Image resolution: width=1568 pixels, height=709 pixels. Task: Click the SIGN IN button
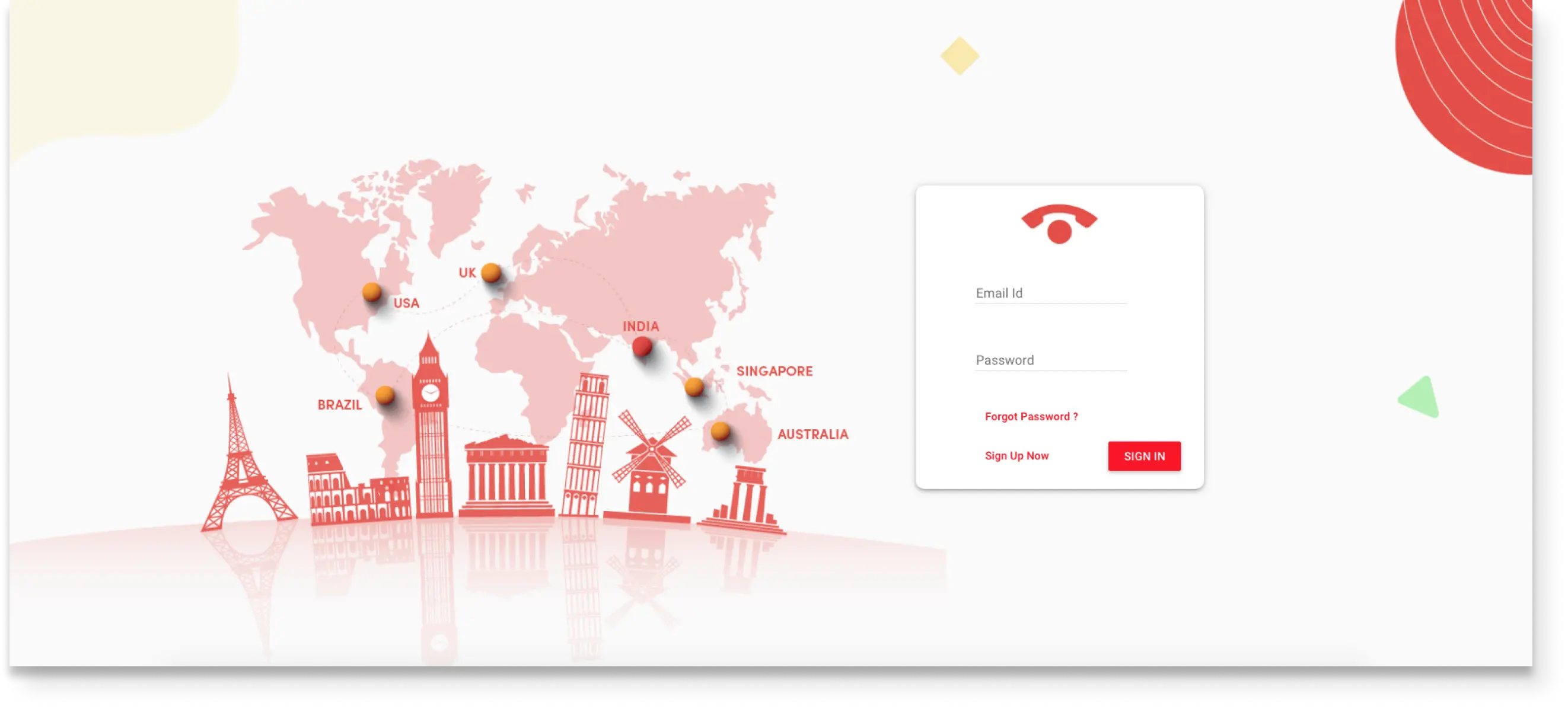click(1144, 456)
